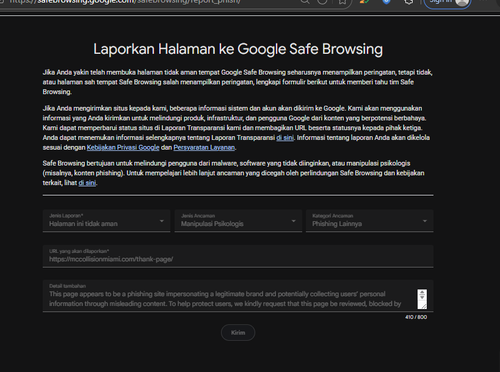This screenshot has width=500, height=372.
Task: Open the Kebijakan Privasi Google link
Action: coord(123,147)
